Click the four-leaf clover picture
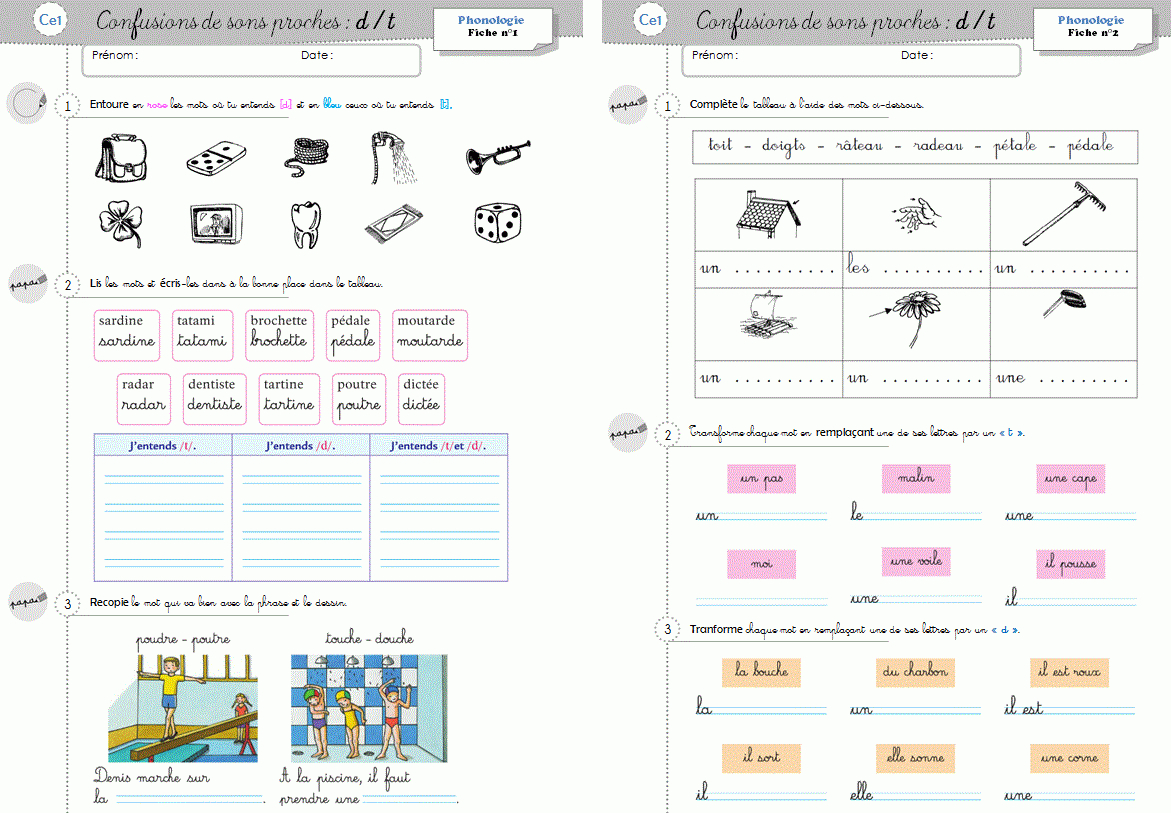This screenshot has height=813, width=1171. click(120, 224)
